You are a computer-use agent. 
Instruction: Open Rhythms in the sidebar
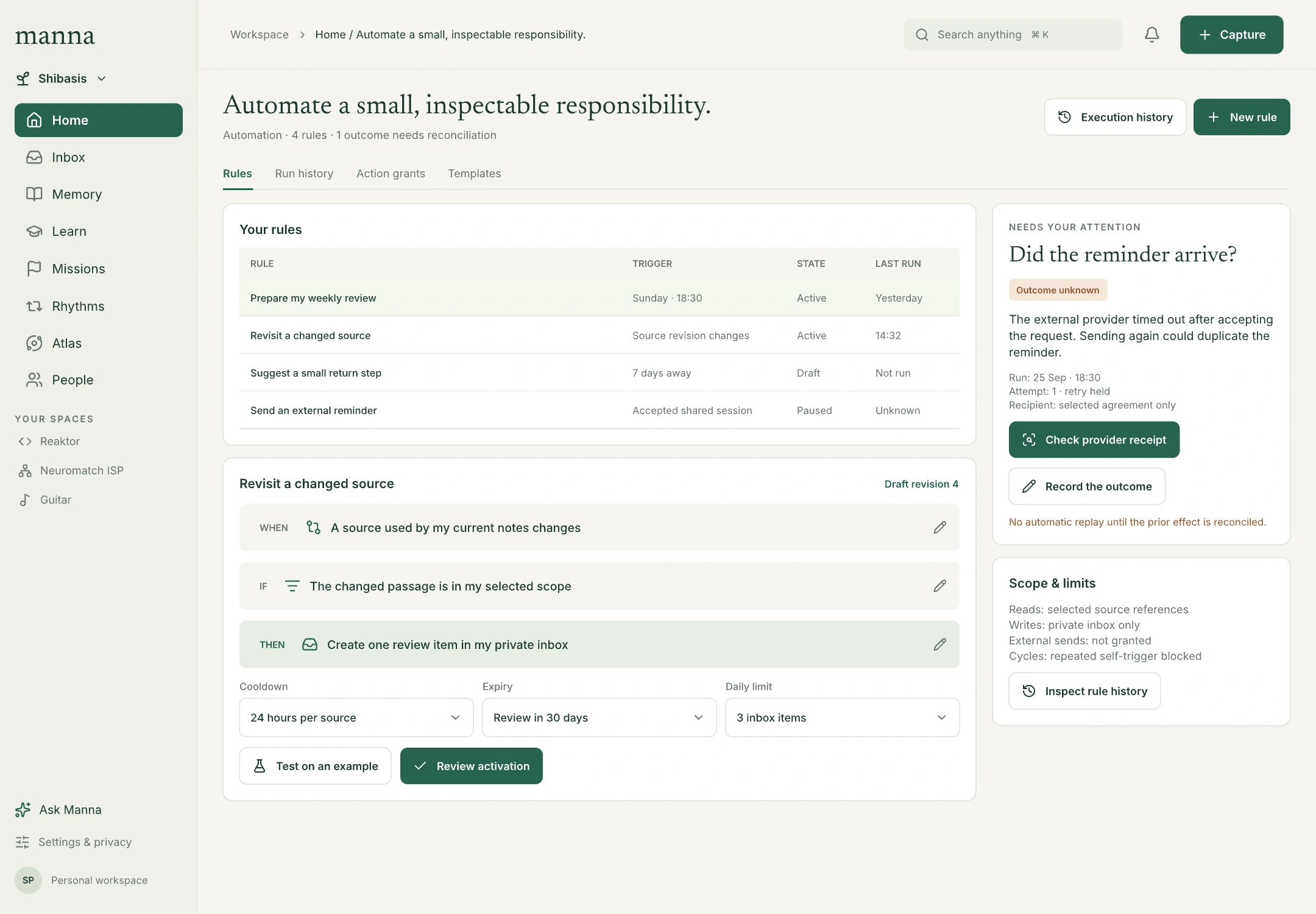[99, 306]
